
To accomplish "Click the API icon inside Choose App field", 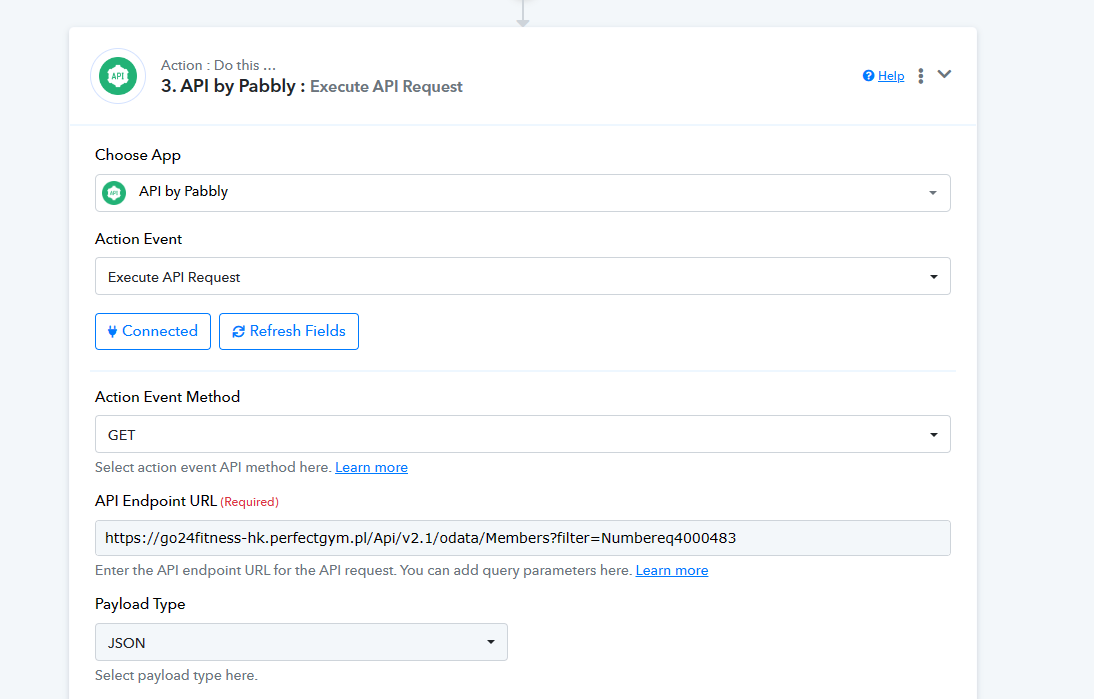I will (114, 193).
